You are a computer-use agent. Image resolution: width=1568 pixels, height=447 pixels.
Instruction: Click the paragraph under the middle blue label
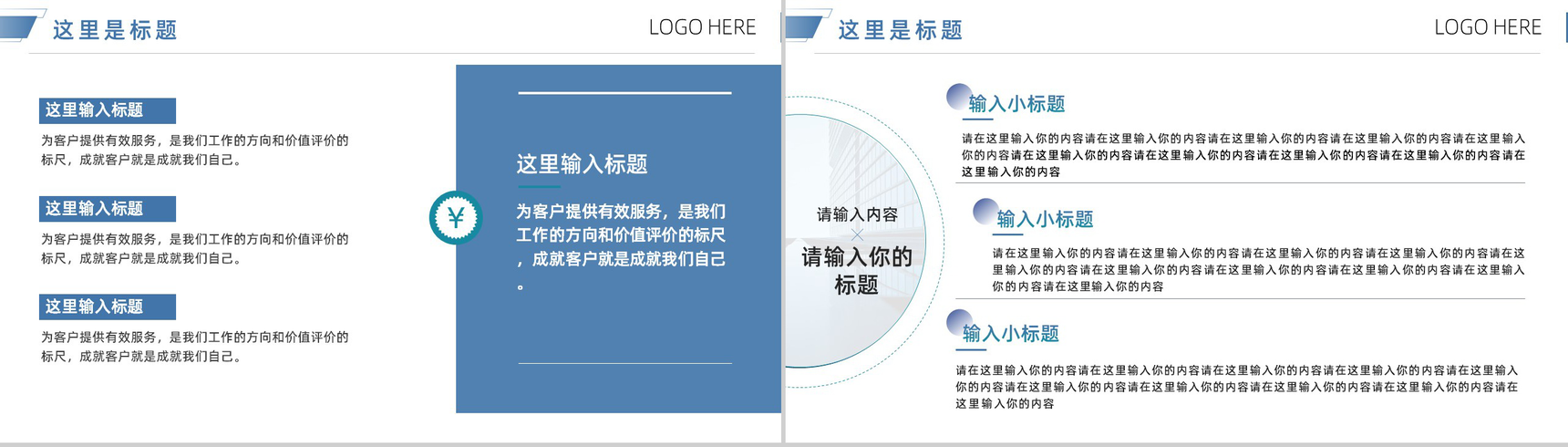pos(194,249)
